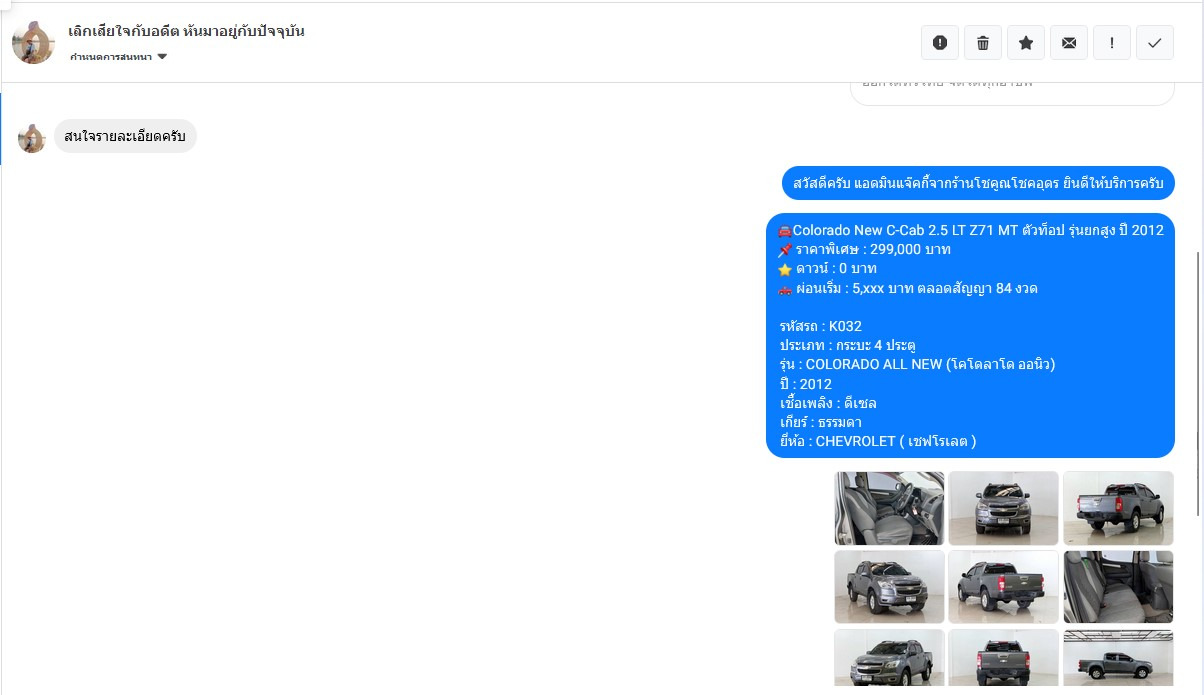Mark conversation as spam with exclamation circle icon

pyautogui.click(x=940, y=43)
